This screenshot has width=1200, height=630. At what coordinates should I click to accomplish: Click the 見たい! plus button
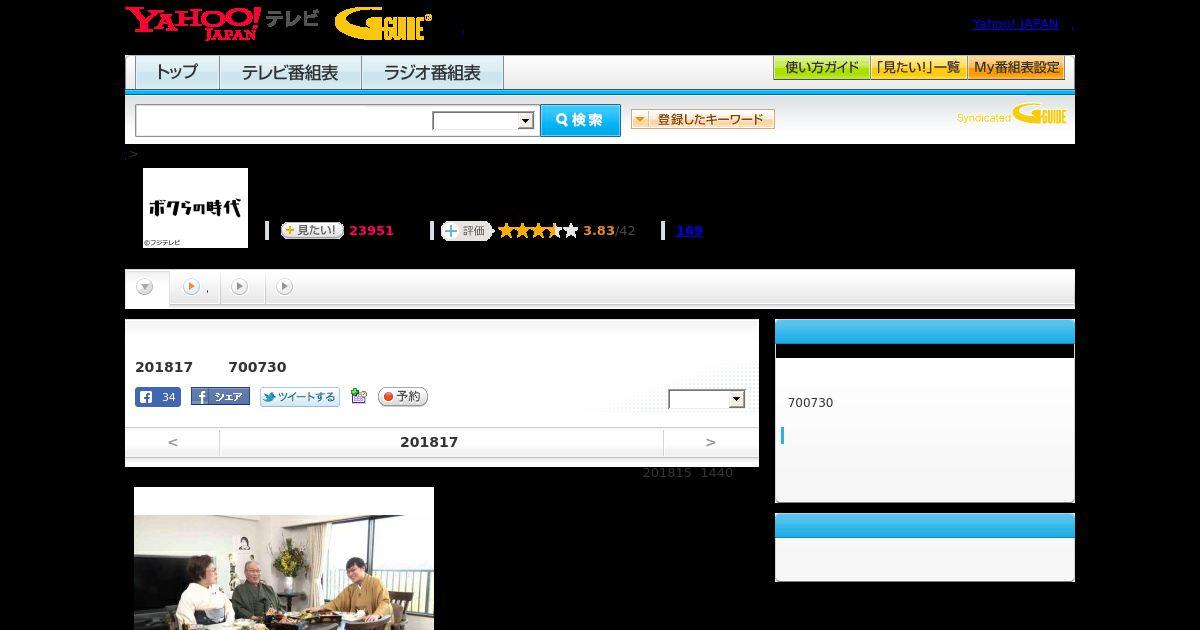point(312,230)
